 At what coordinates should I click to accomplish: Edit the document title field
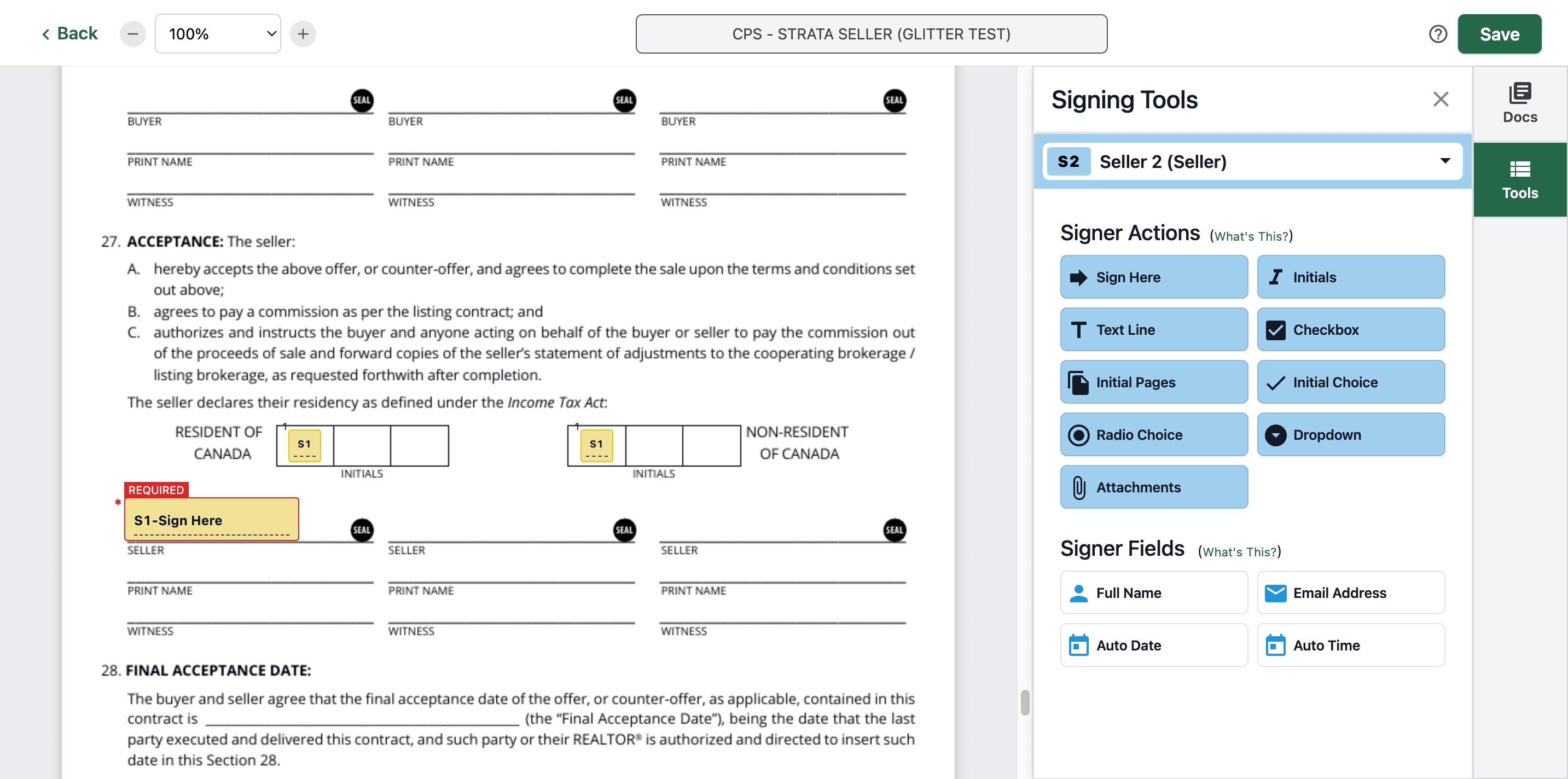871,34
